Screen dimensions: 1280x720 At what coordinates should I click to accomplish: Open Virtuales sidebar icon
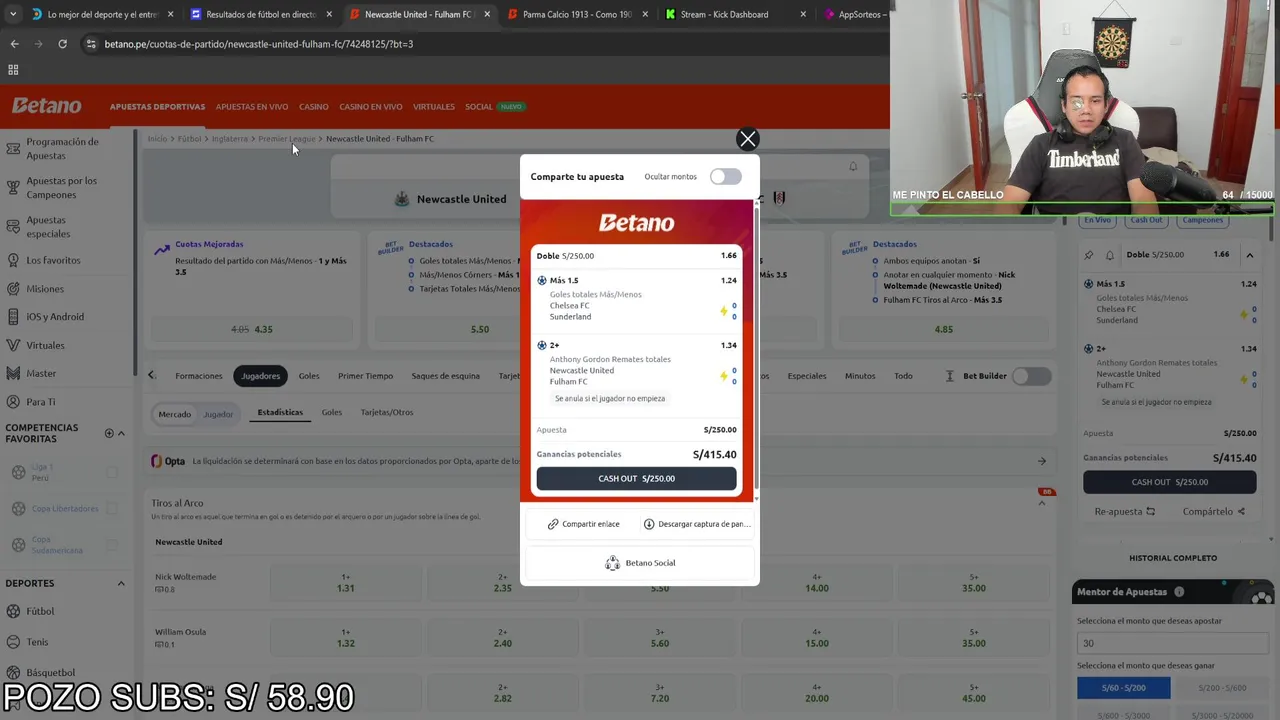(x=13, y=345)
